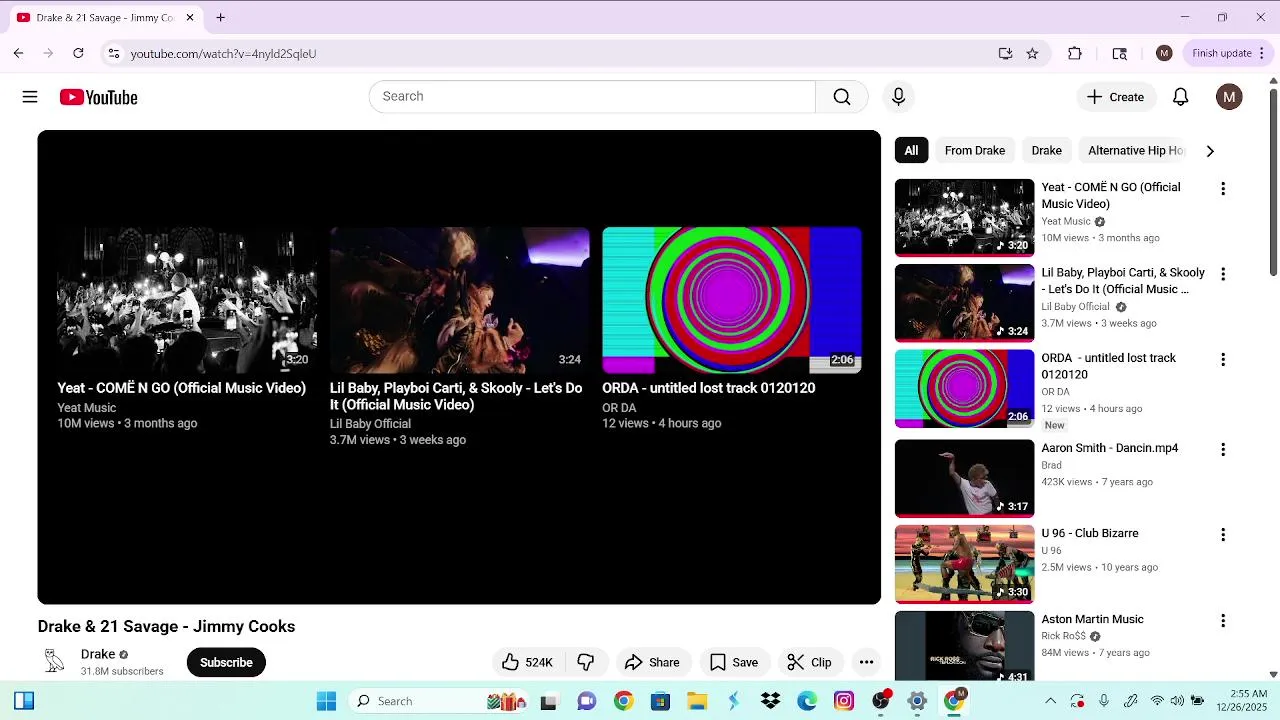Open options for U 96 Club Bizarre
Screen dimensions: 1280x720
pyautogui.click(x=1222, y=535)
